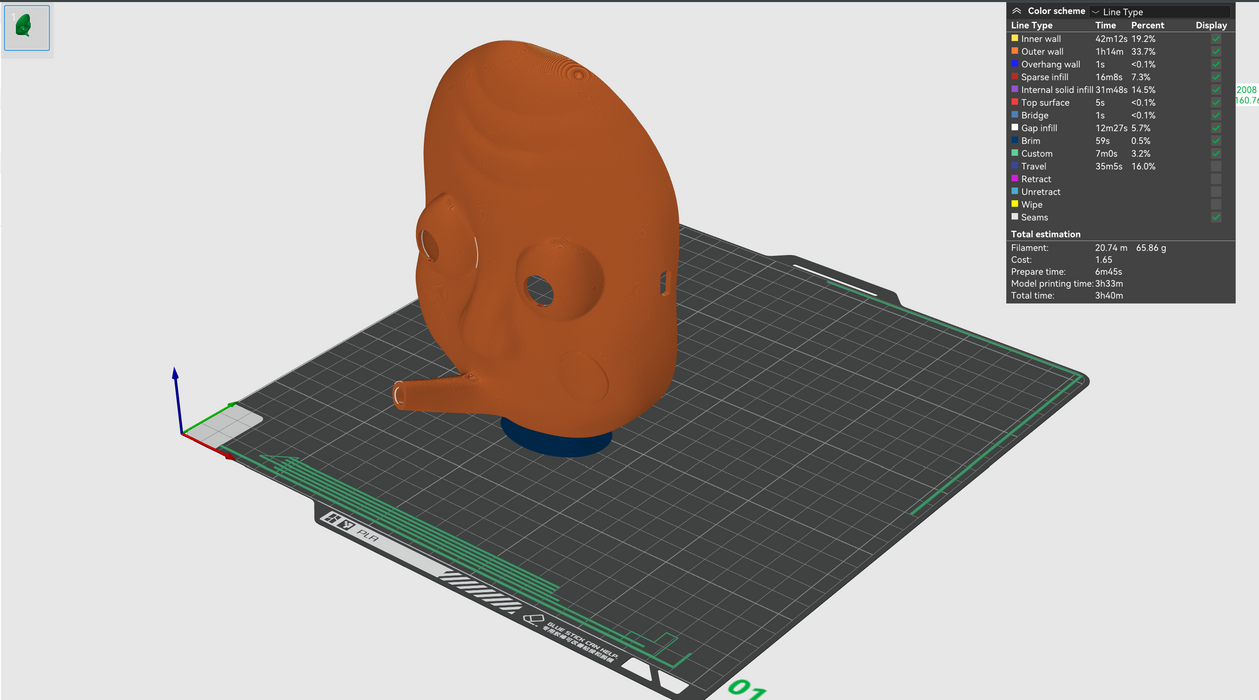Uncheck the Brim display checkbox
The image size is (1259, 700).
pos(1216,141)
